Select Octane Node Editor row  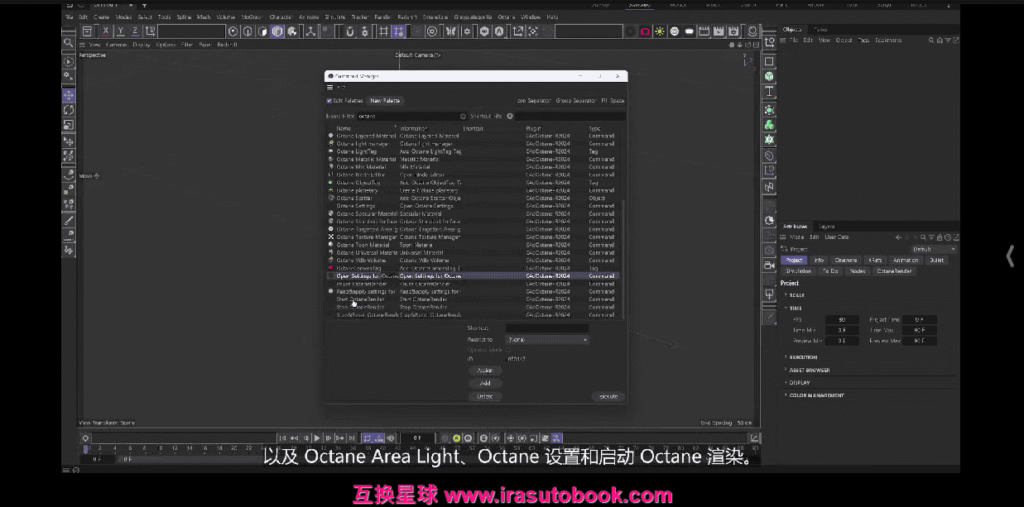click(471, 174)
